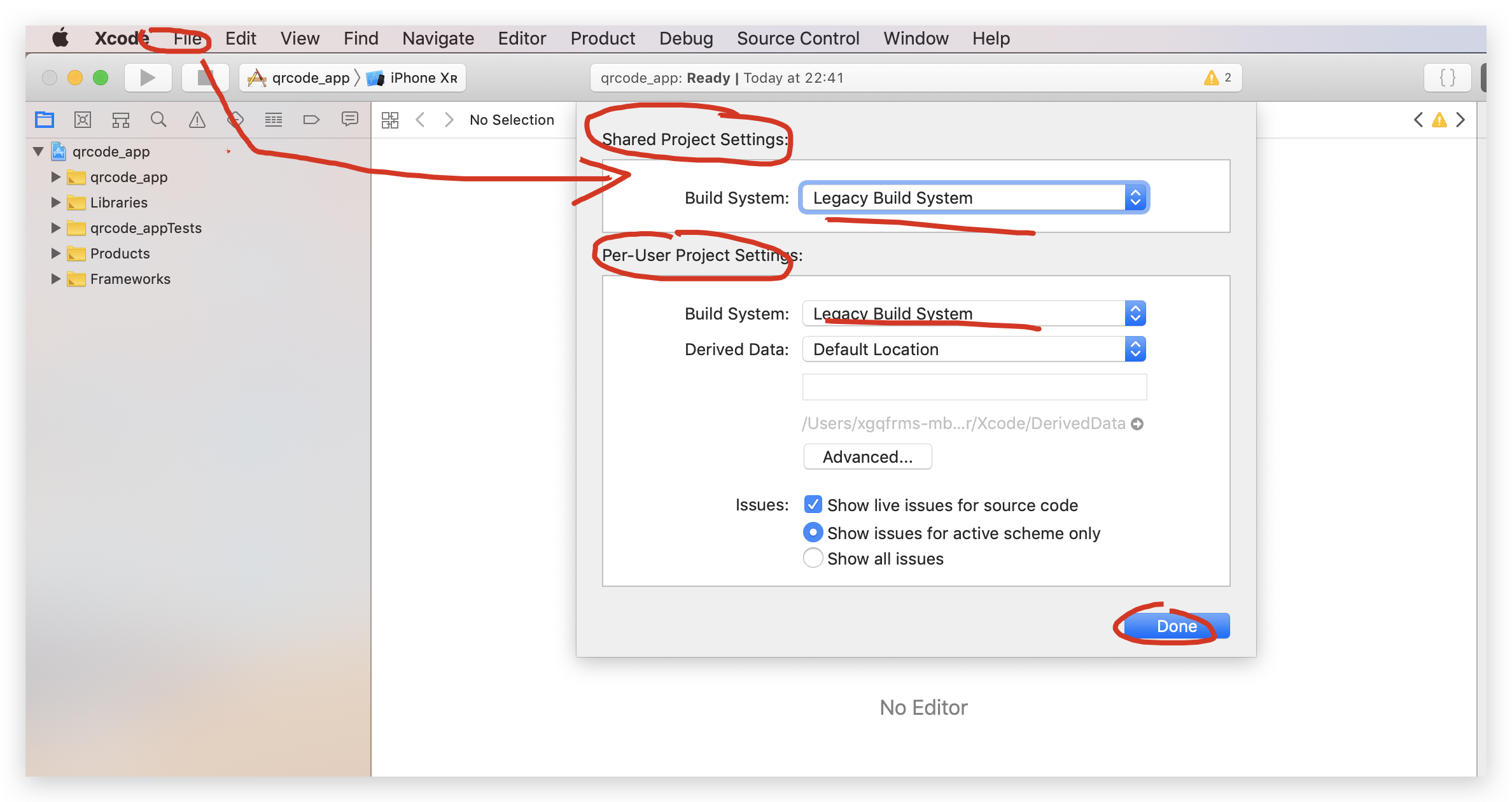
Task: Toggle Show live issues for source code
Action: [x=813, y=505]
